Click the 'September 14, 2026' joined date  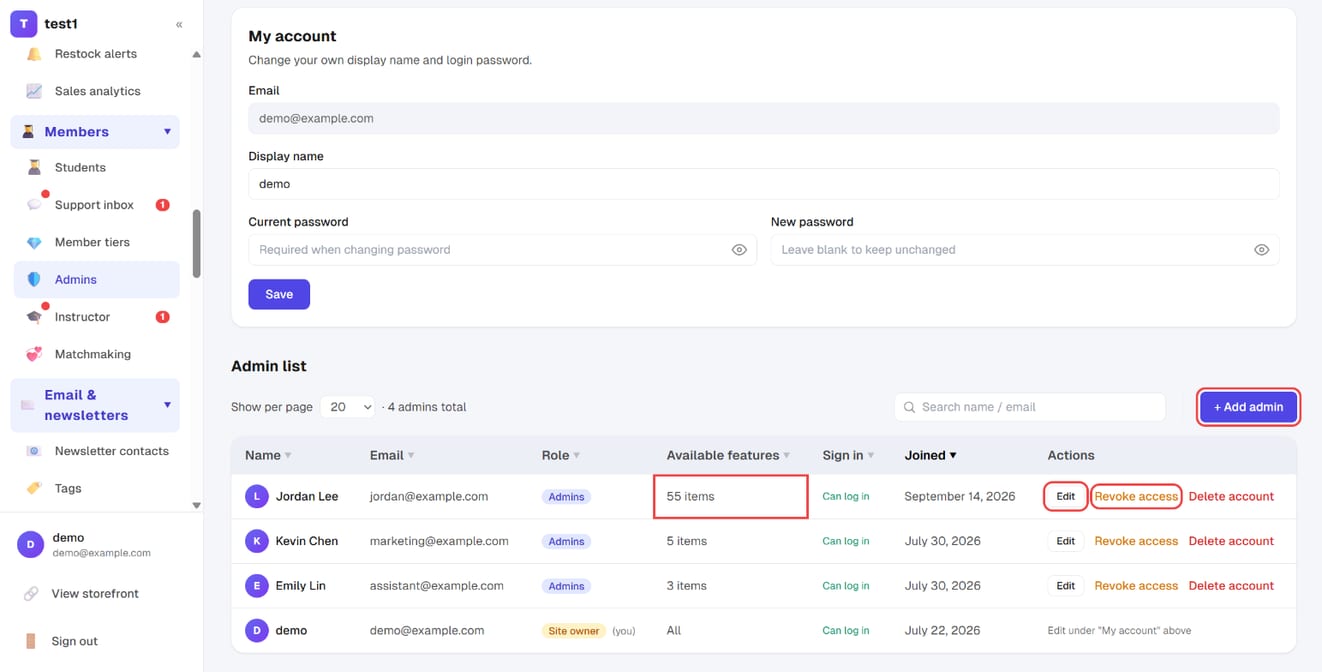click(960, 496)
